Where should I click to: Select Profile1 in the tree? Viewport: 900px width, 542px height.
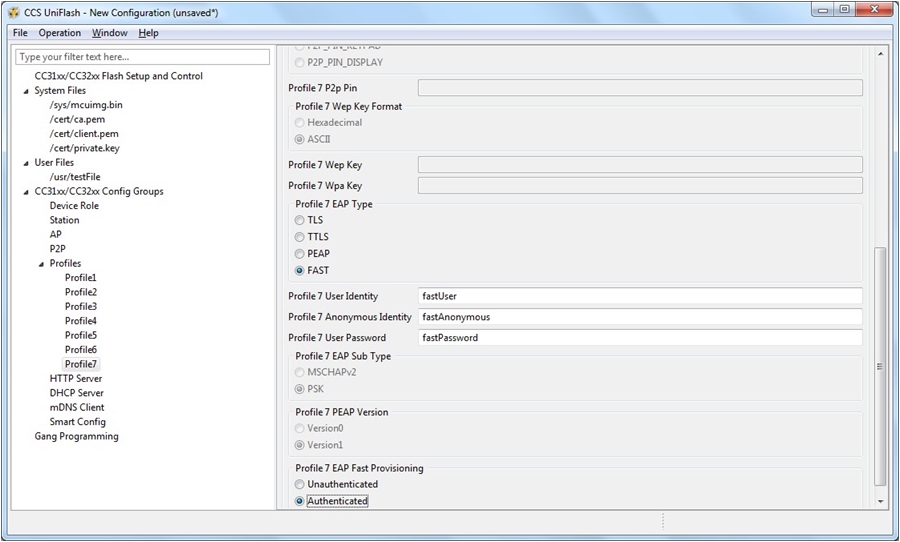coord(80,277)
